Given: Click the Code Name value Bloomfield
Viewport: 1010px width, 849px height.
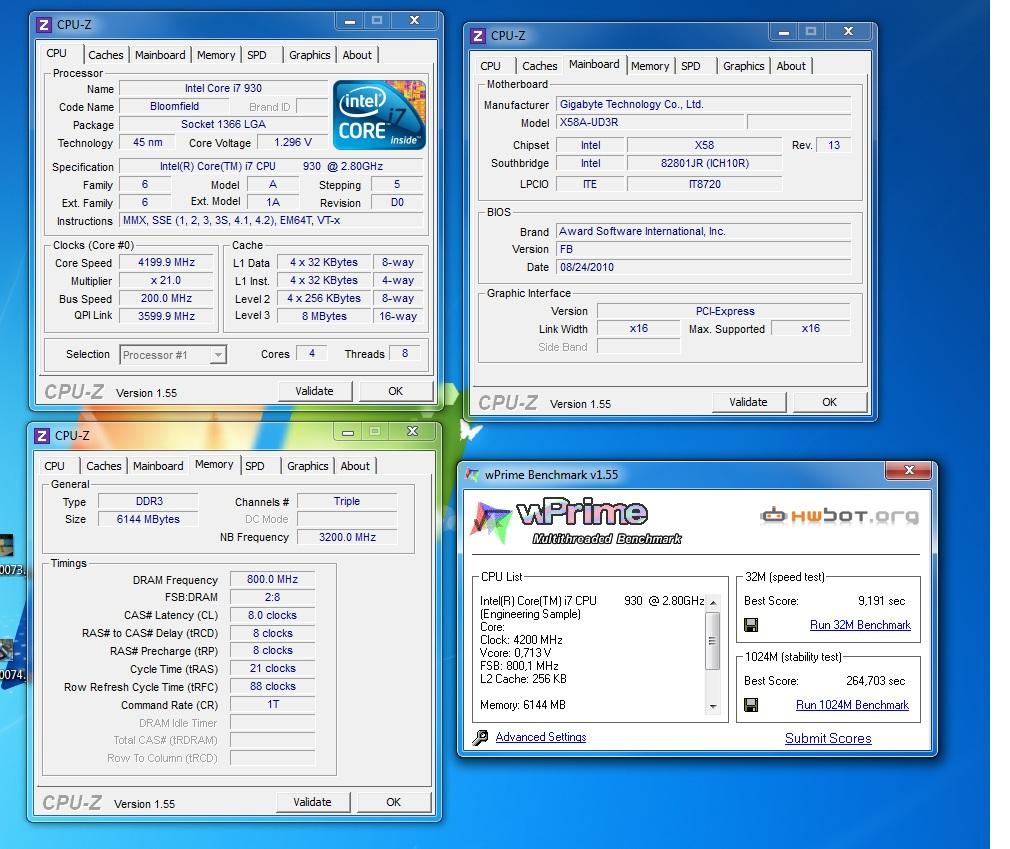Looking at the screenshot, I should tap(175, 106).
